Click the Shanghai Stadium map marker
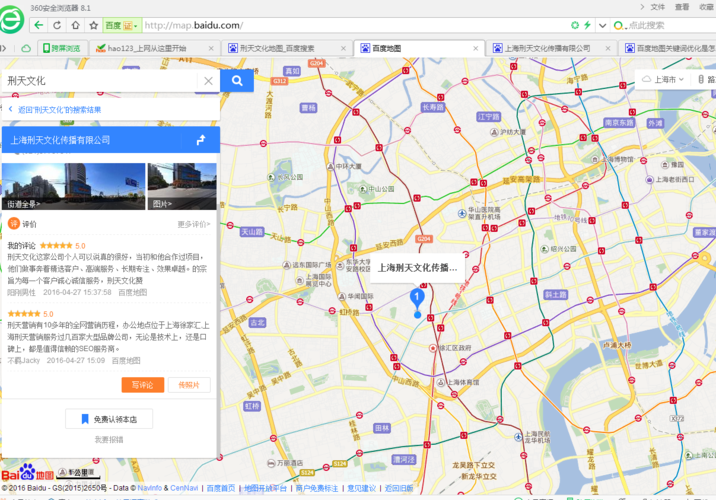 click(441, 383)
